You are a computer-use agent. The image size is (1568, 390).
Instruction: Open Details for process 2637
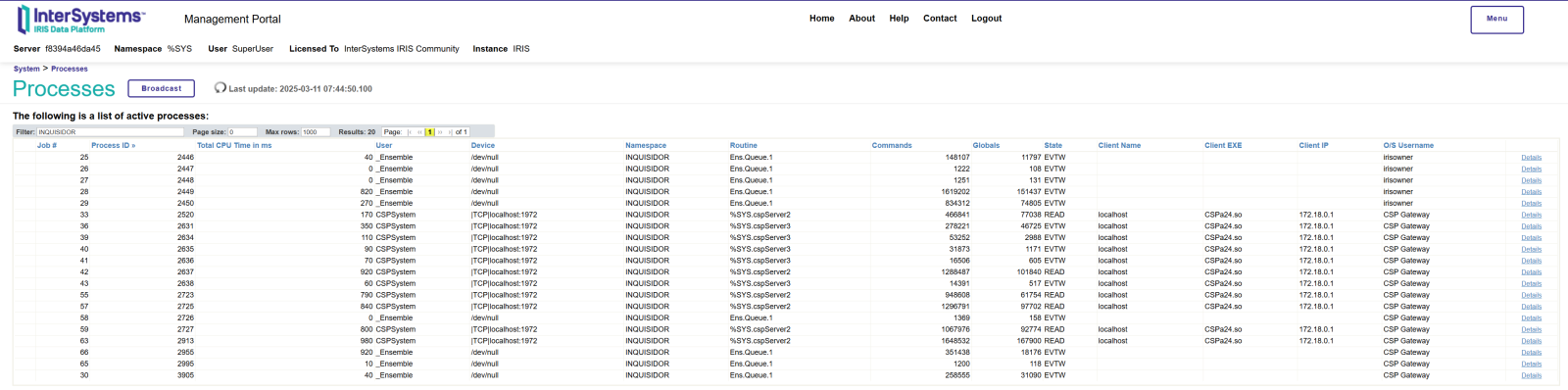[1532, 272]
